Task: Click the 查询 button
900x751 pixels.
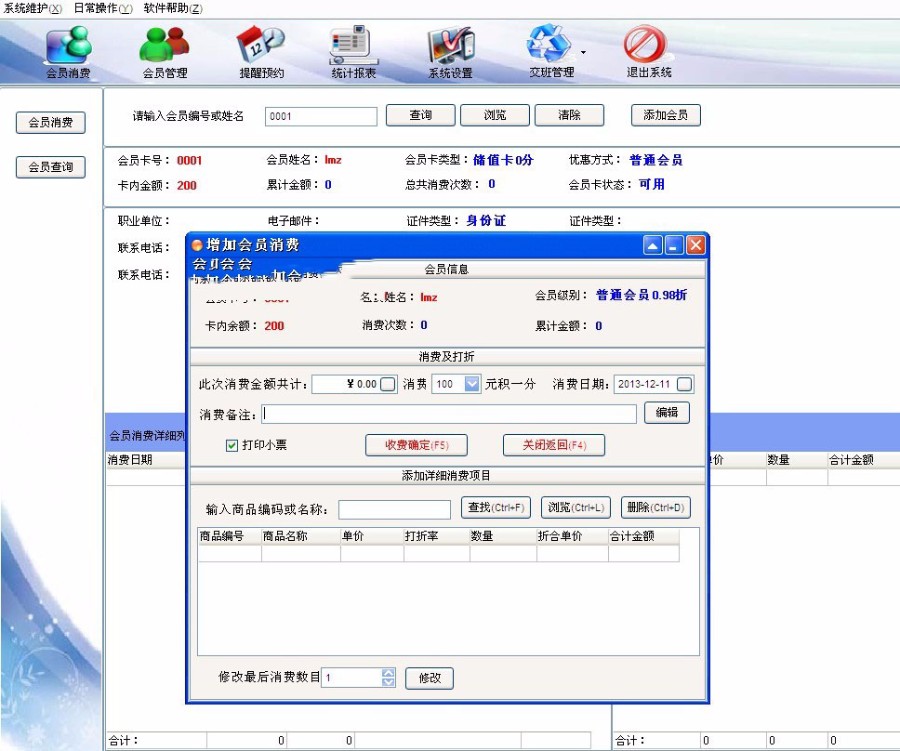Action: (421, 115)
